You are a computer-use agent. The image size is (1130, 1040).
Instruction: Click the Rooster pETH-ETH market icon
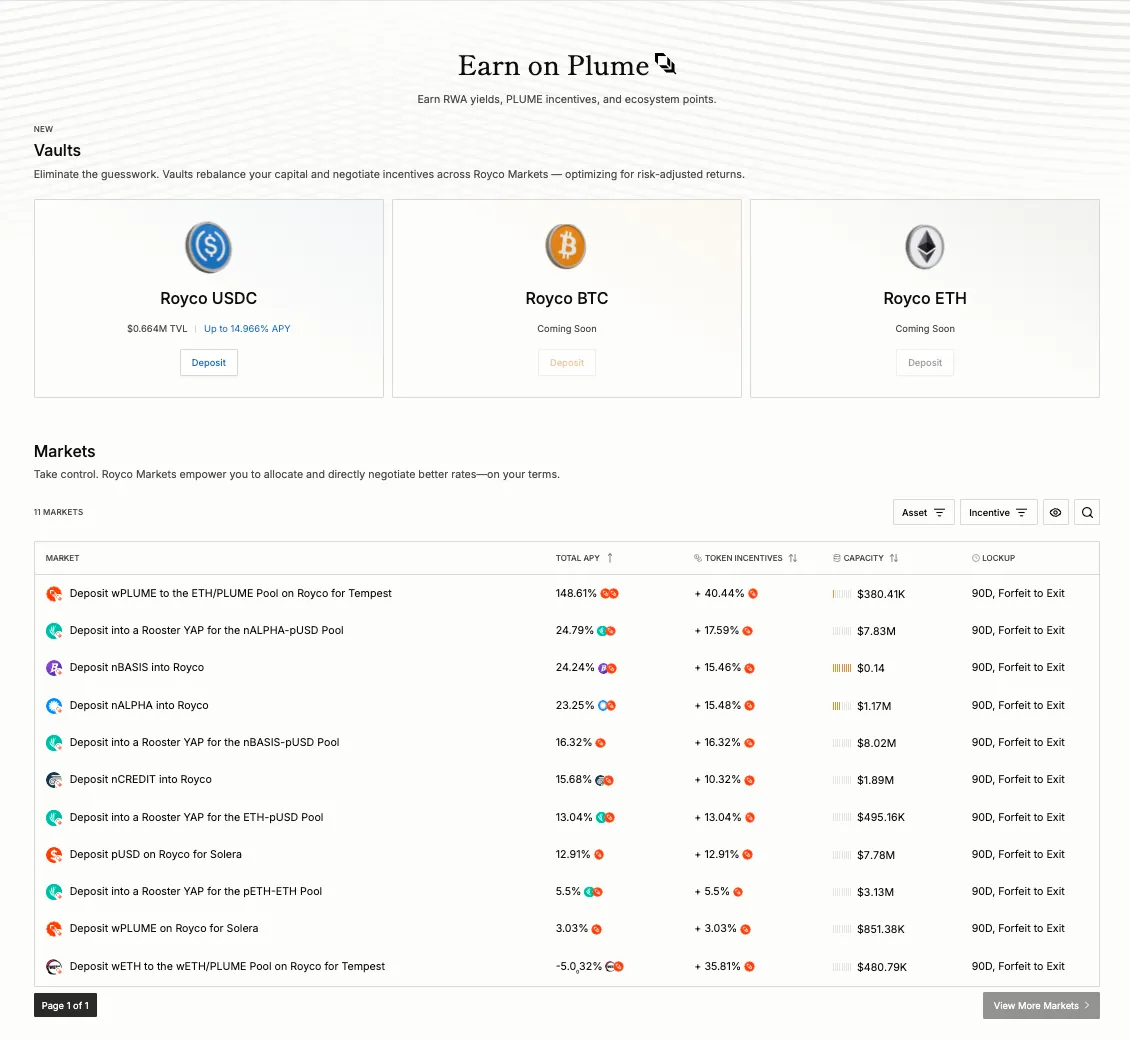coord(53,892)
